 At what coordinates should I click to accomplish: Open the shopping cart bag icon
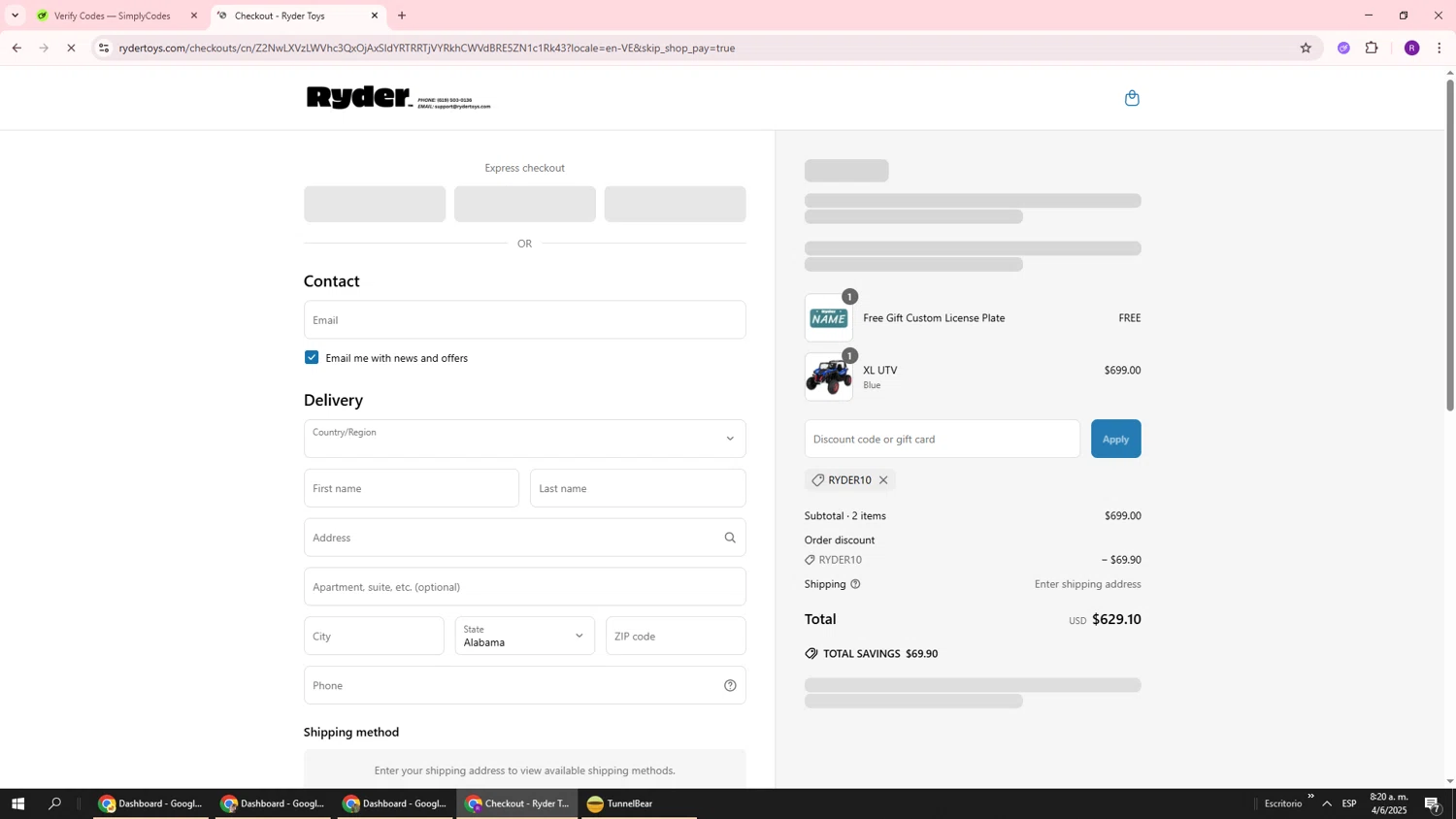1132,98
